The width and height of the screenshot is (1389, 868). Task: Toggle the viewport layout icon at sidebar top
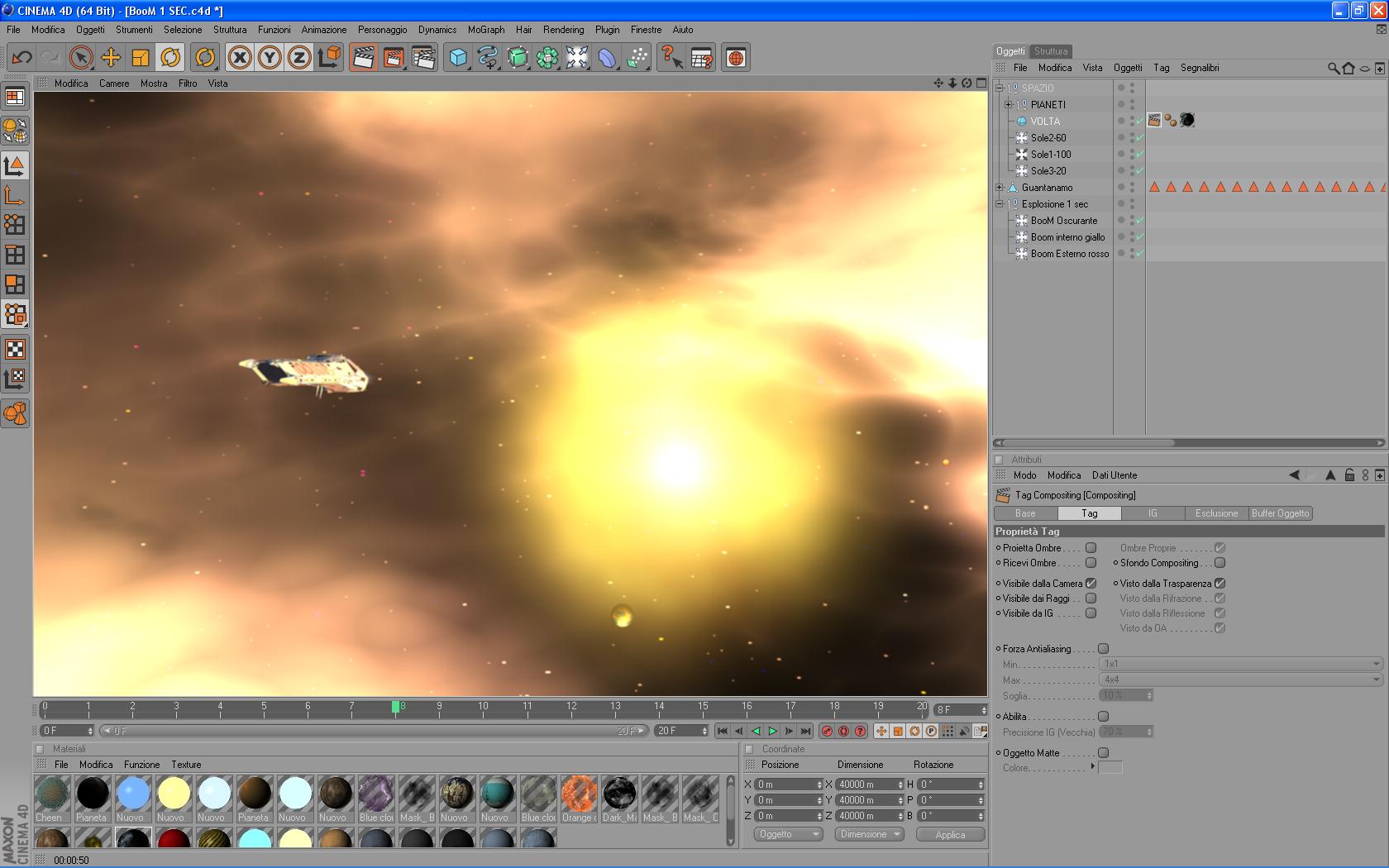pos(15,97)
